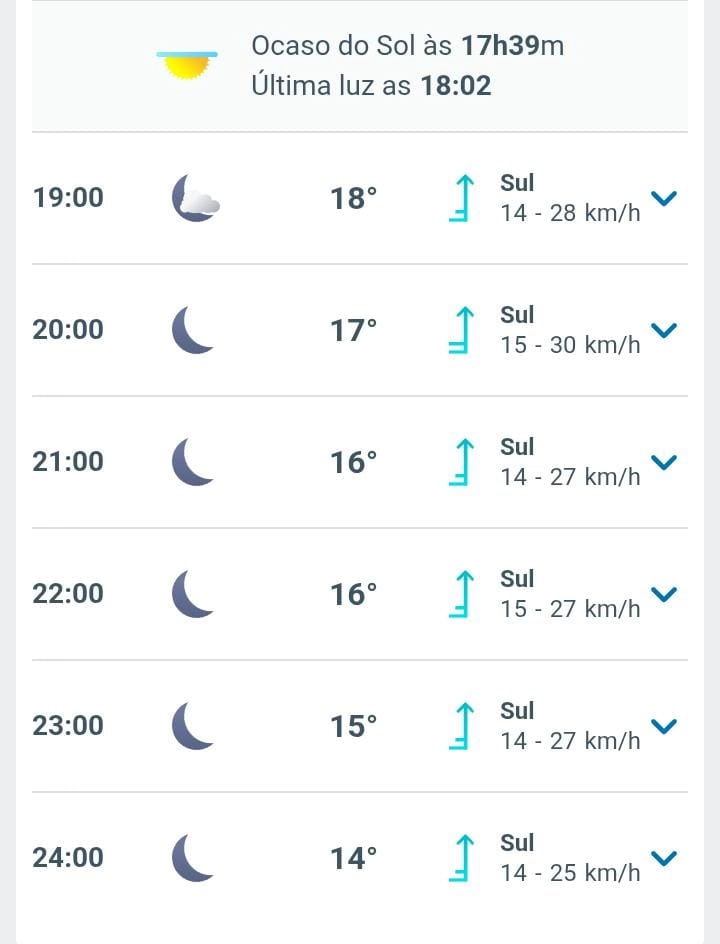Screen dimensions: 720x944
Task: Click the wind direction arrow at 23:00
Action: [x=461, y=726]
